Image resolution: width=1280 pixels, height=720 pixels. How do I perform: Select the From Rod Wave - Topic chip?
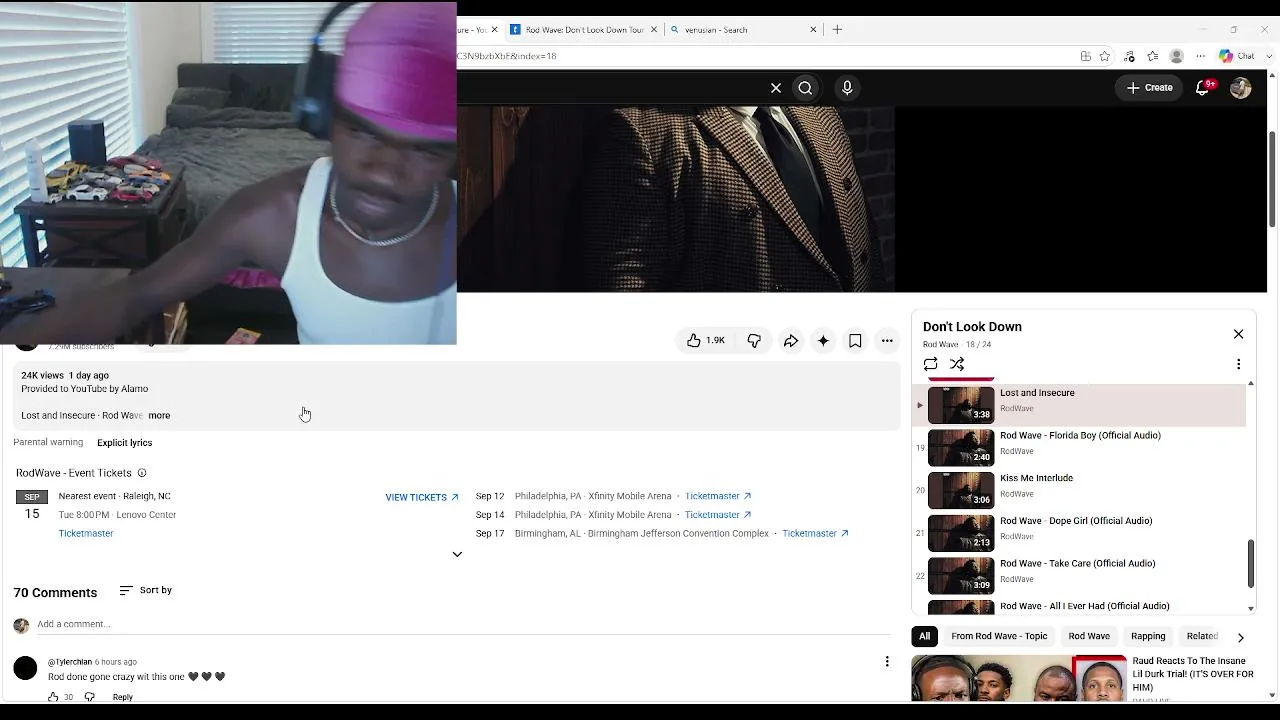(x=999, y=636)
